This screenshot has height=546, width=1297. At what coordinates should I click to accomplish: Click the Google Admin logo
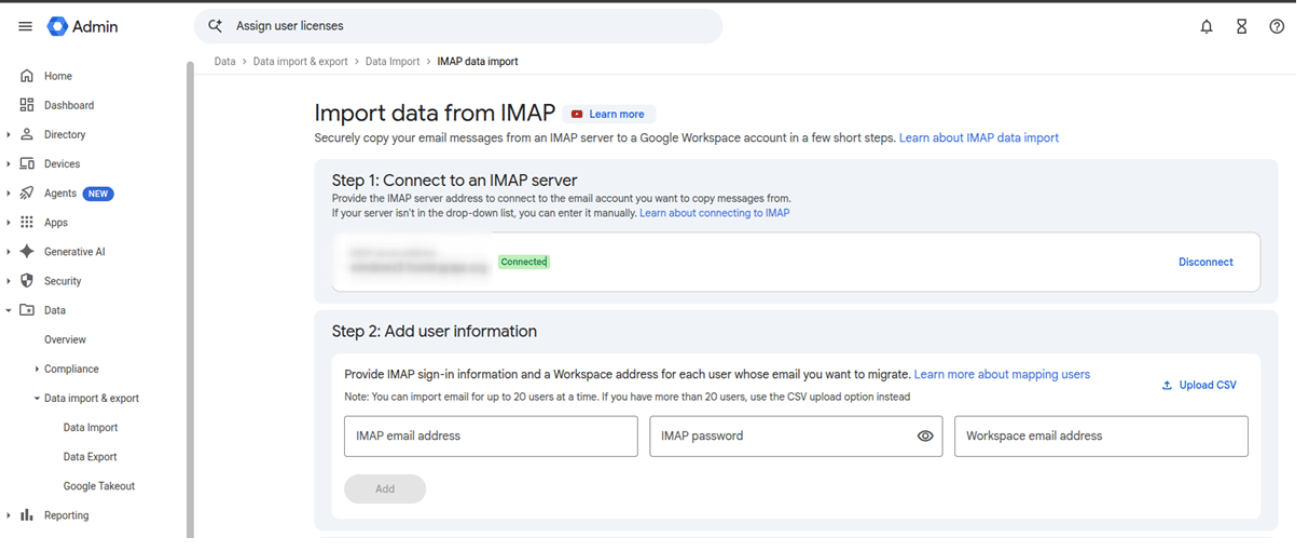[83, 27]
